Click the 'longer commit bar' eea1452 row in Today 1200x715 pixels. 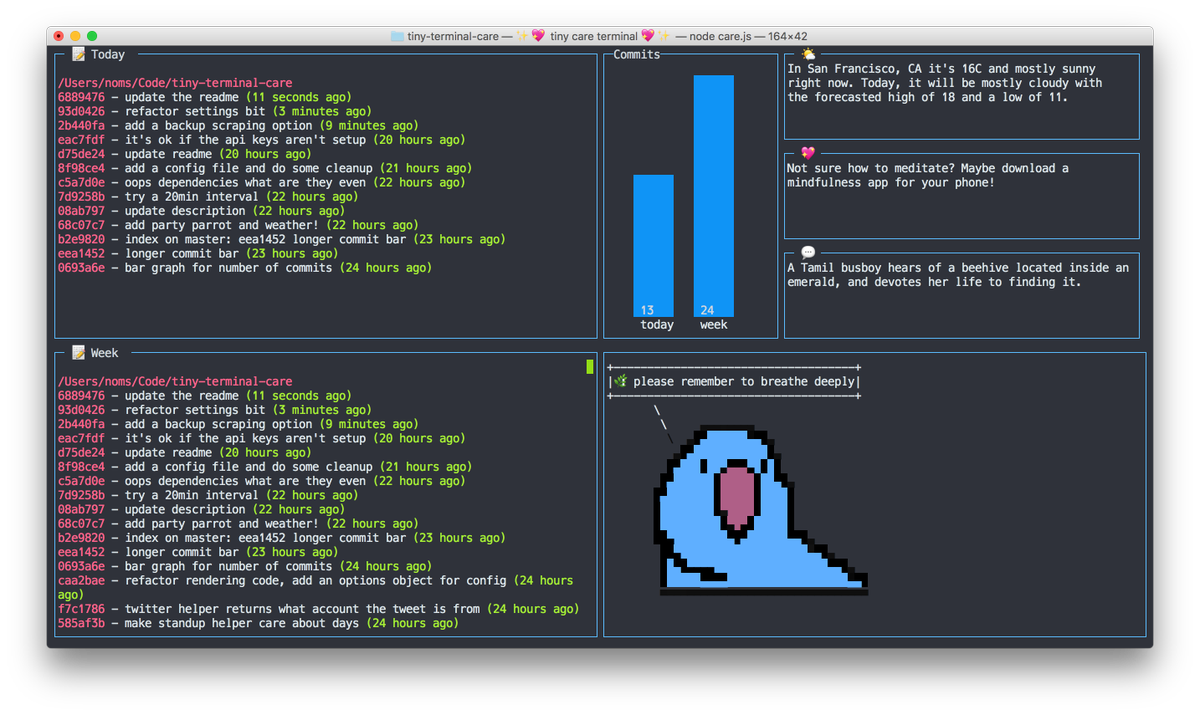point(198,253)
